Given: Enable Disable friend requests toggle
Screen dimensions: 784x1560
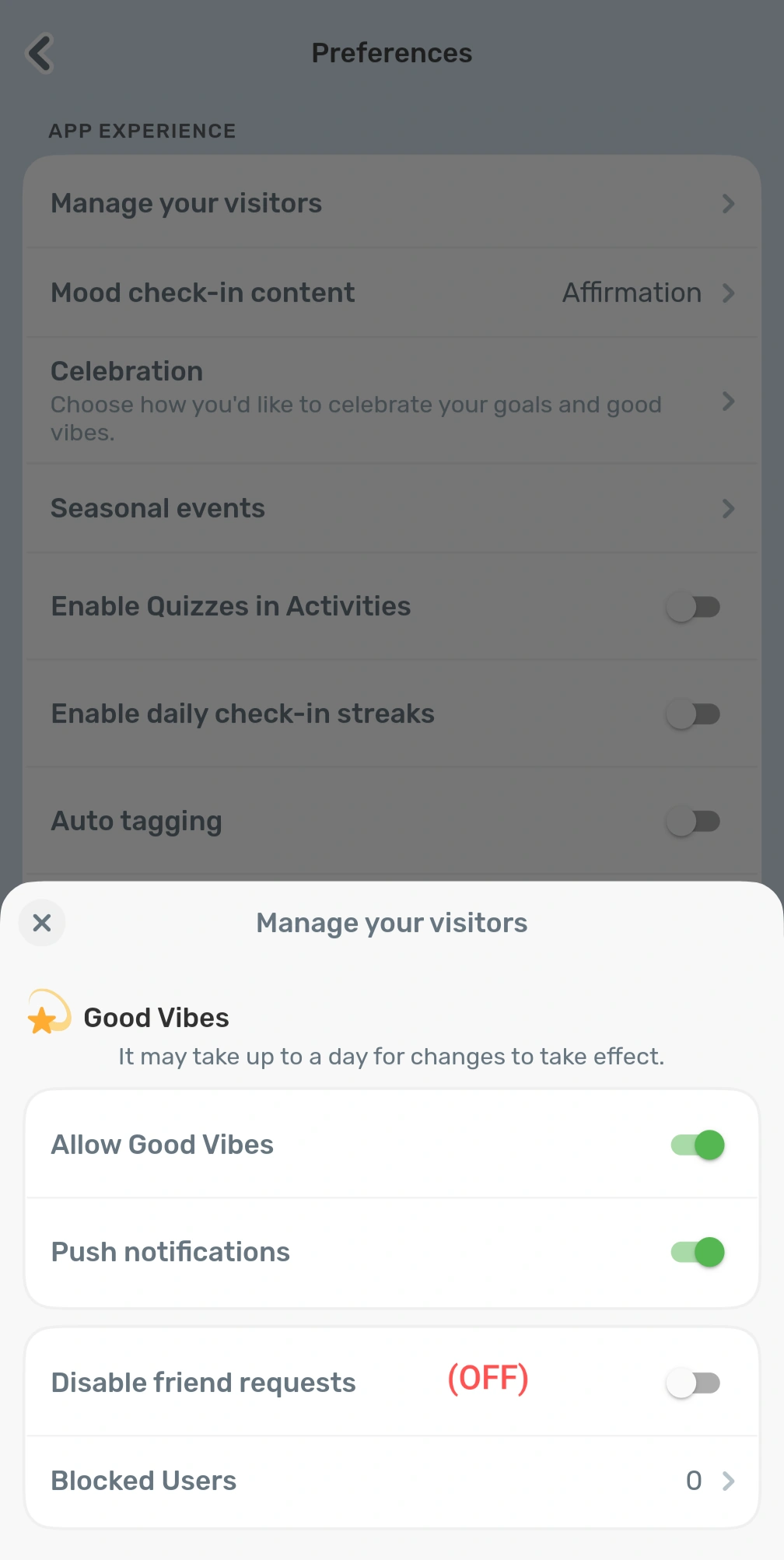Looking at the screenshot, I should tap(692, 1383).
